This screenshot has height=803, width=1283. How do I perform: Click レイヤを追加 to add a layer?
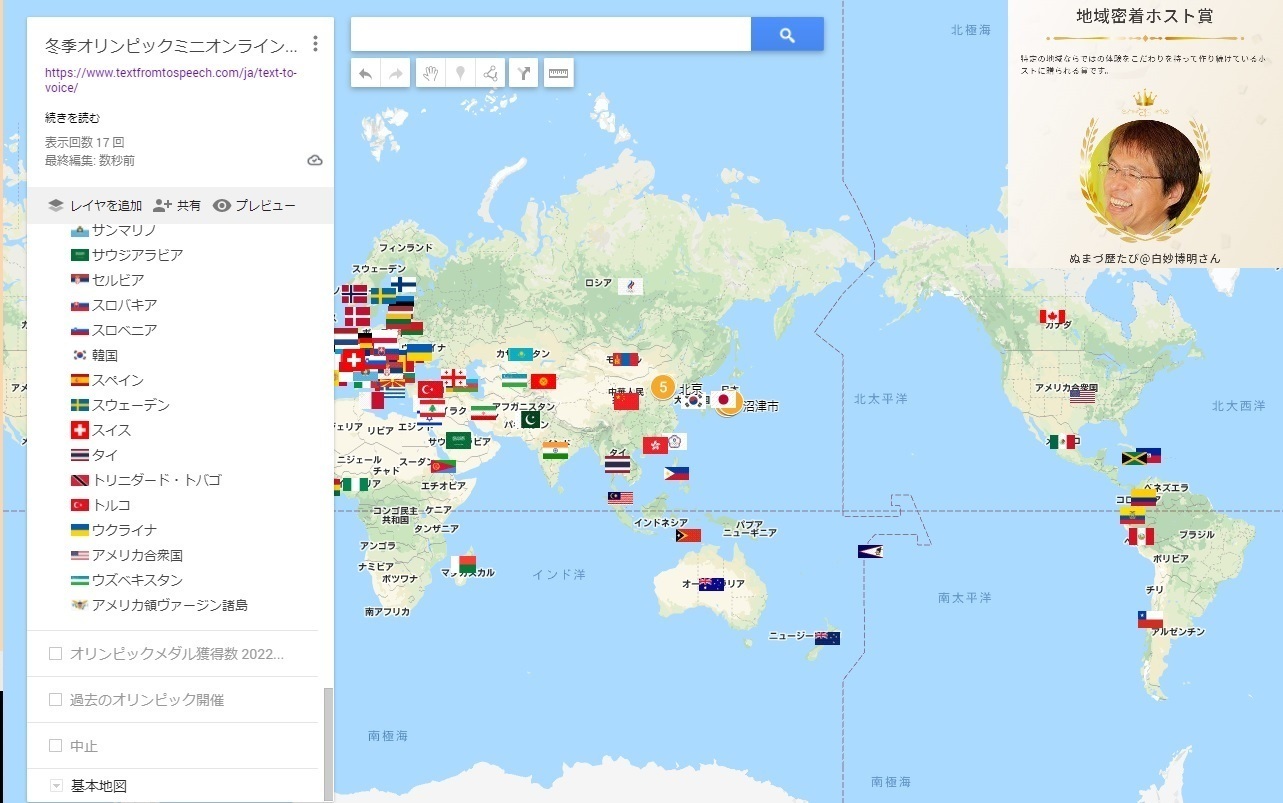pos(96,206)
